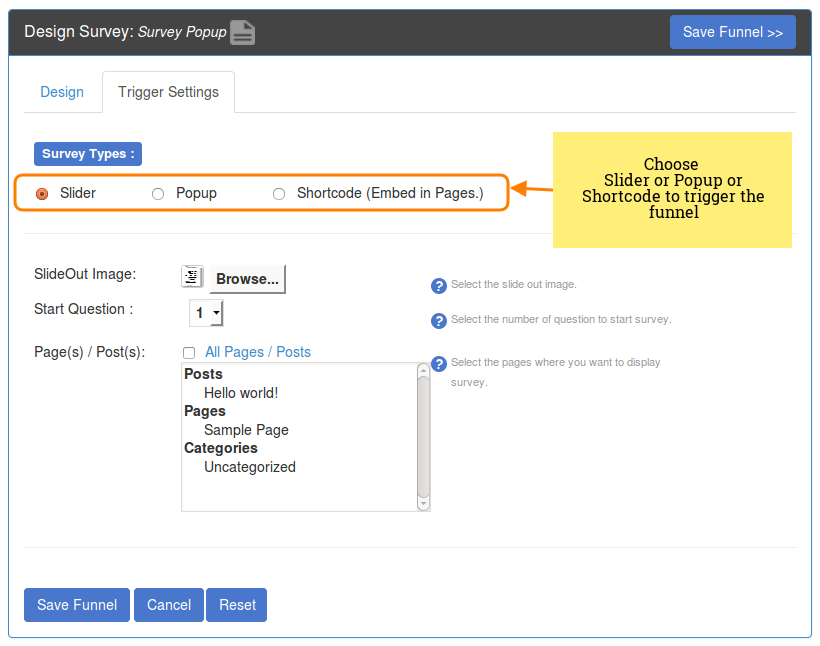Switch to the Design tab

(x=62, y=92)
